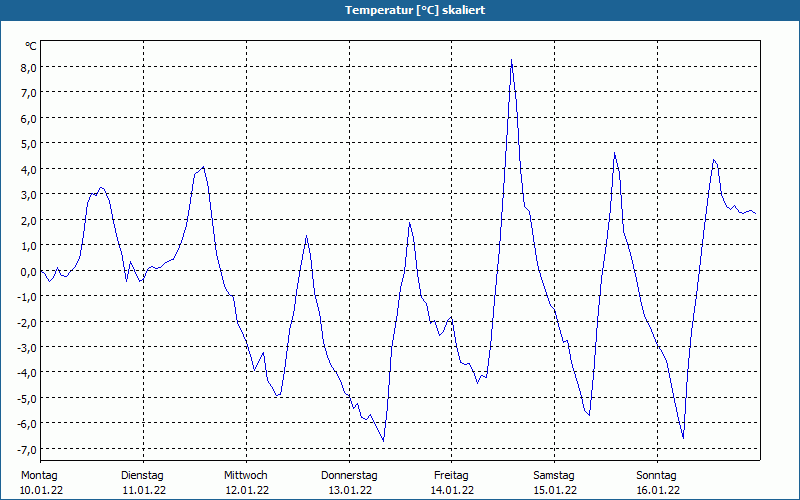Viewport: 800px width, 500px height.
Task: Click the date 12.01.22
Action: pyautogui.click(x=247, y=490)
